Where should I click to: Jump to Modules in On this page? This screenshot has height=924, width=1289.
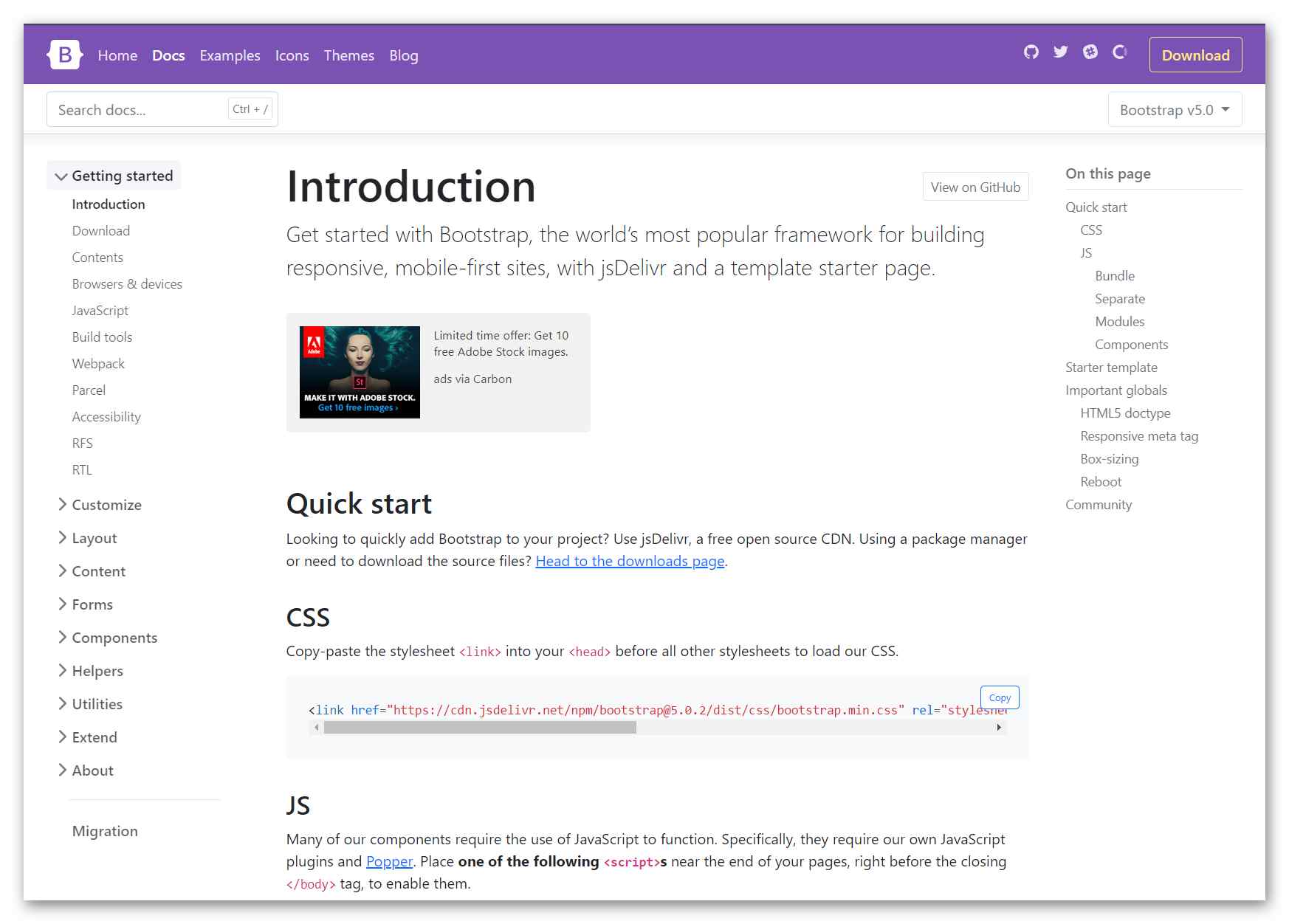pos(1119,321)
